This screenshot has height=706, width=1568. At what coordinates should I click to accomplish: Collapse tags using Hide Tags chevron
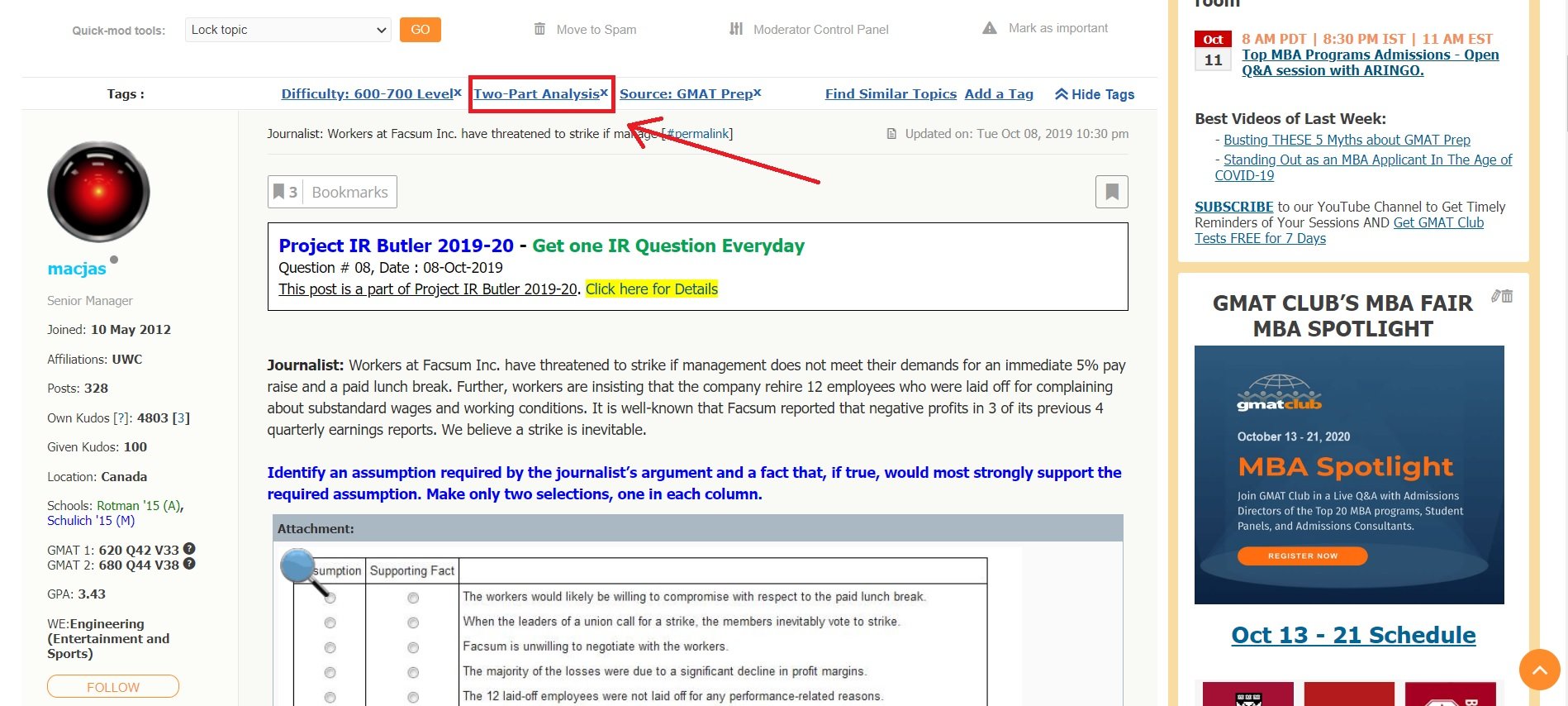click(x=1062, y=94)
